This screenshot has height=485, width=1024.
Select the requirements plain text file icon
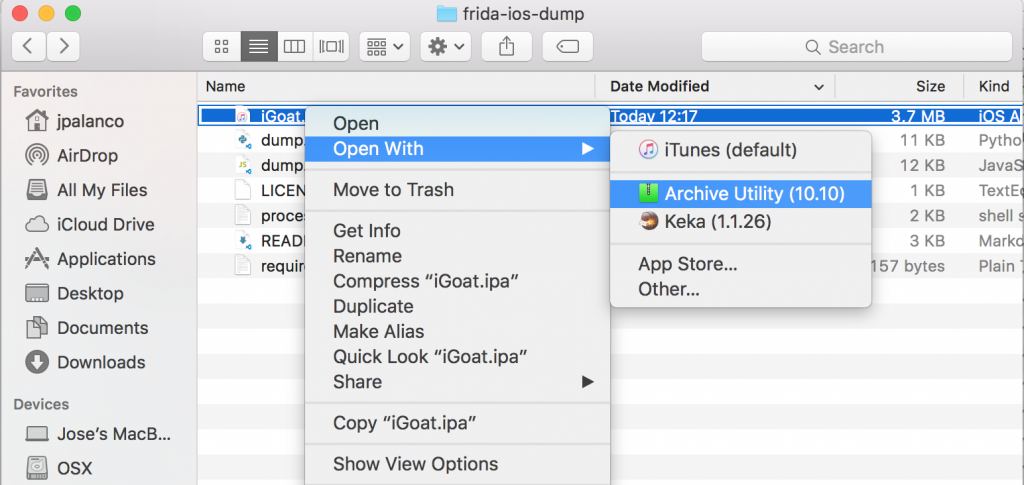pyautogui.click(x=242, y=266)
